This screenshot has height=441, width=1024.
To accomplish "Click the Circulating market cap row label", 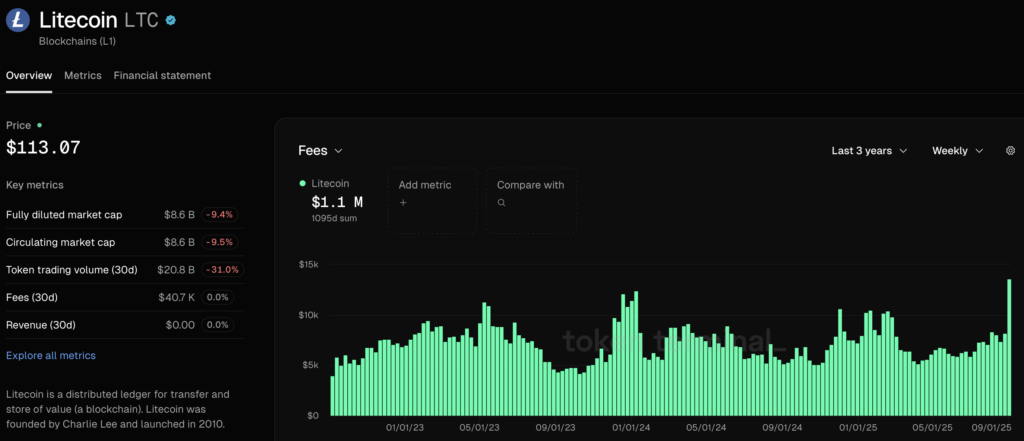I will (x=61, y=242).
